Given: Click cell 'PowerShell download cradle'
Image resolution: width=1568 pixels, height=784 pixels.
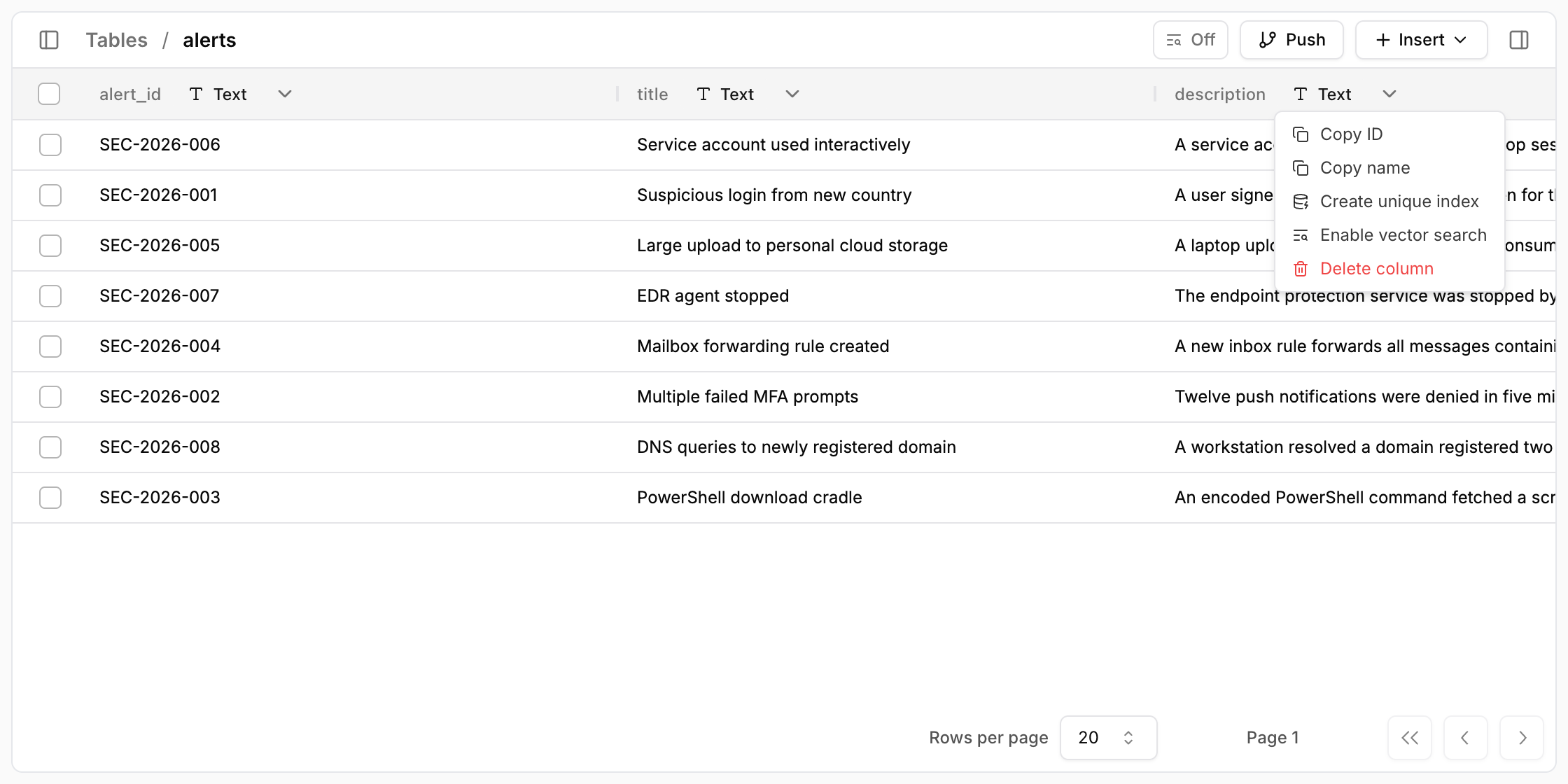Looking at the screenshot, I should tap(749, 498).
